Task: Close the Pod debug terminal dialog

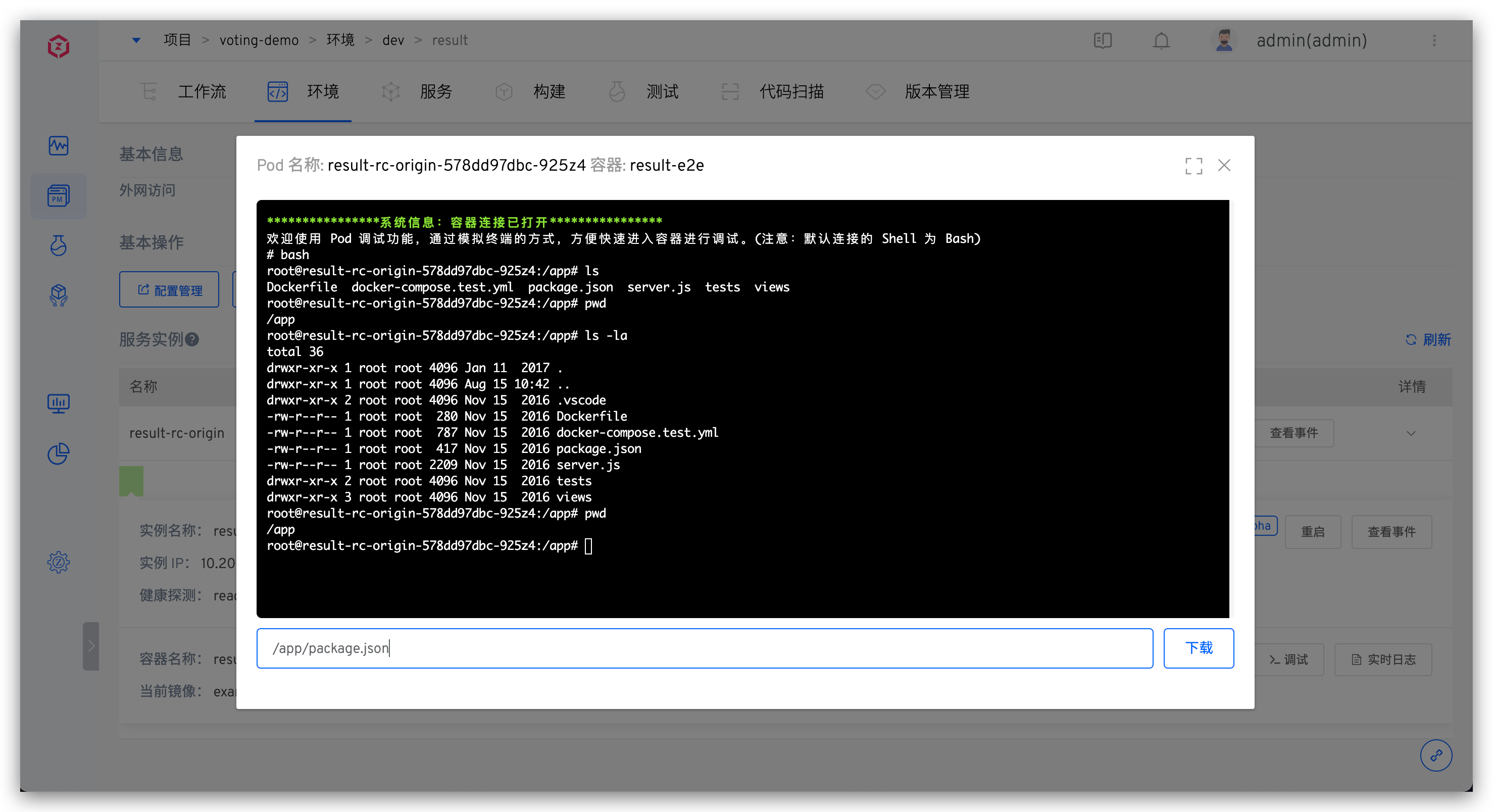Action: 1224,166
